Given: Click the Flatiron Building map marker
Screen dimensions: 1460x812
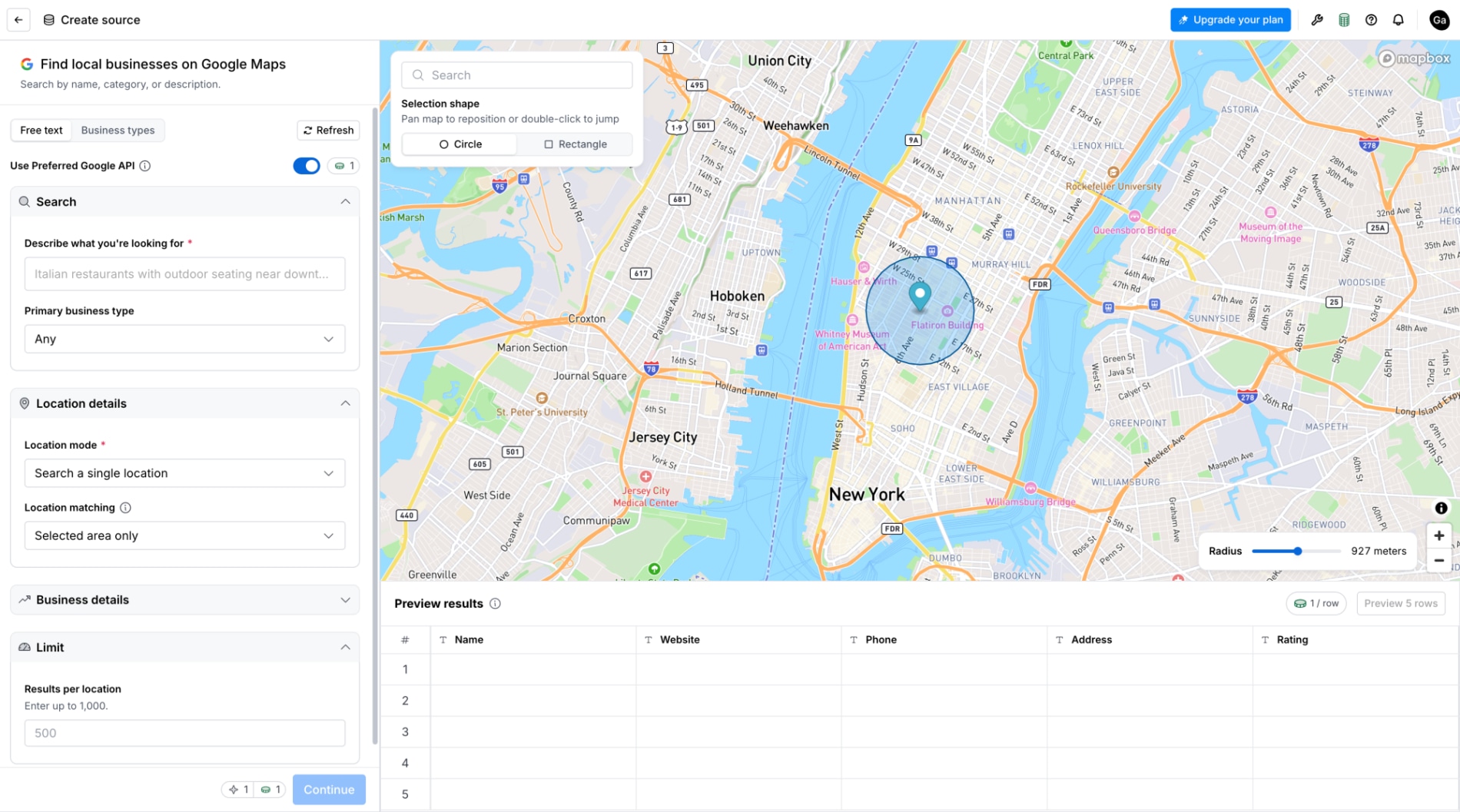Looking at the screenshot, I should pyautogui.click(x=947, y=311).
